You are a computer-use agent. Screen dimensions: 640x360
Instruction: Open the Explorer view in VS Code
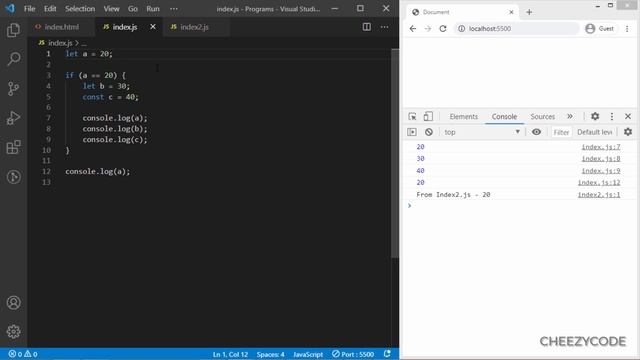(13, 30)
